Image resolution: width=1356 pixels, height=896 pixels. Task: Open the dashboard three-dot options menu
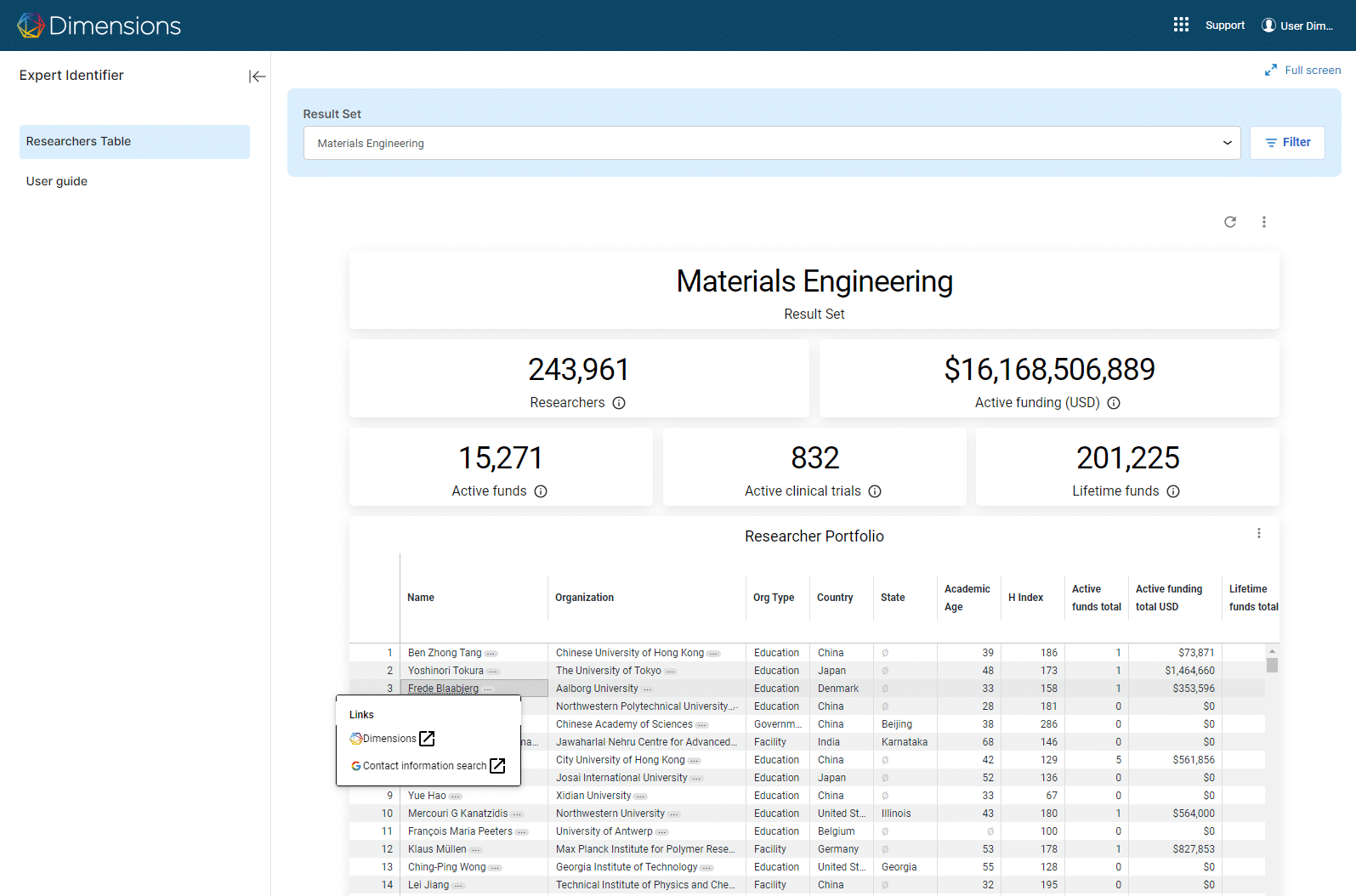[x=1263, y=222]
